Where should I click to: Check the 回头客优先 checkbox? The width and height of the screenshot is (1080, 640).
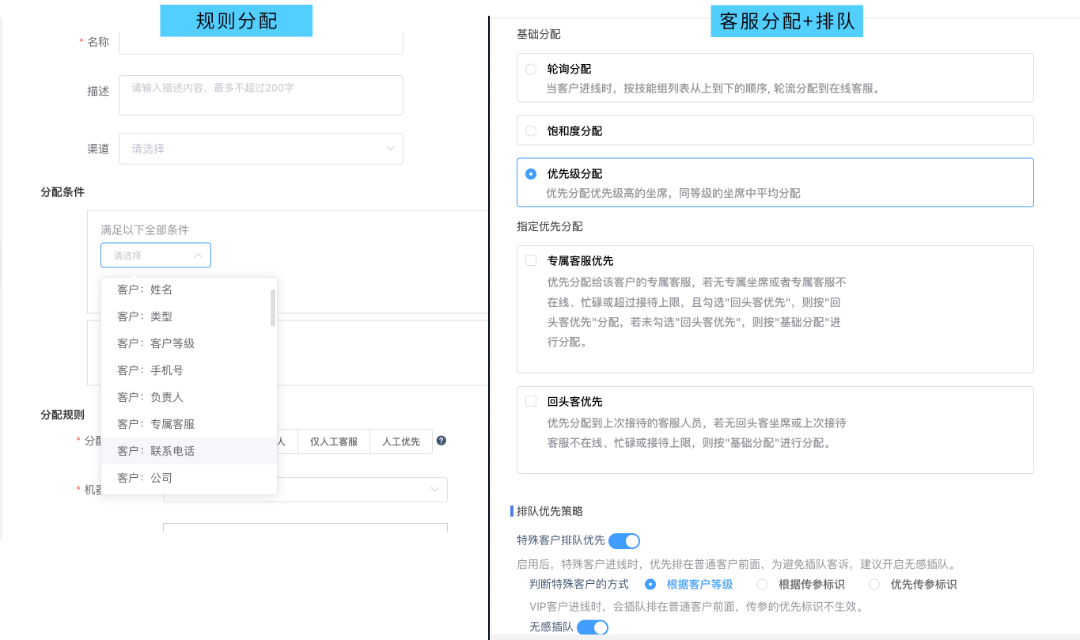coord(531,401)
